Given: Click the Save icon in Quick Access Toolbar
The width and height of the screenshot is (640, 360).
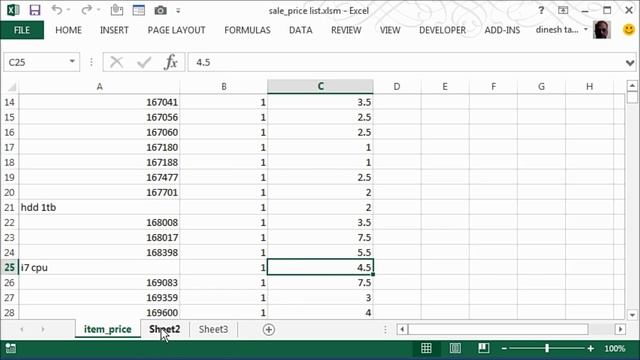Looking at the screenshot, I should pos(35,10).
